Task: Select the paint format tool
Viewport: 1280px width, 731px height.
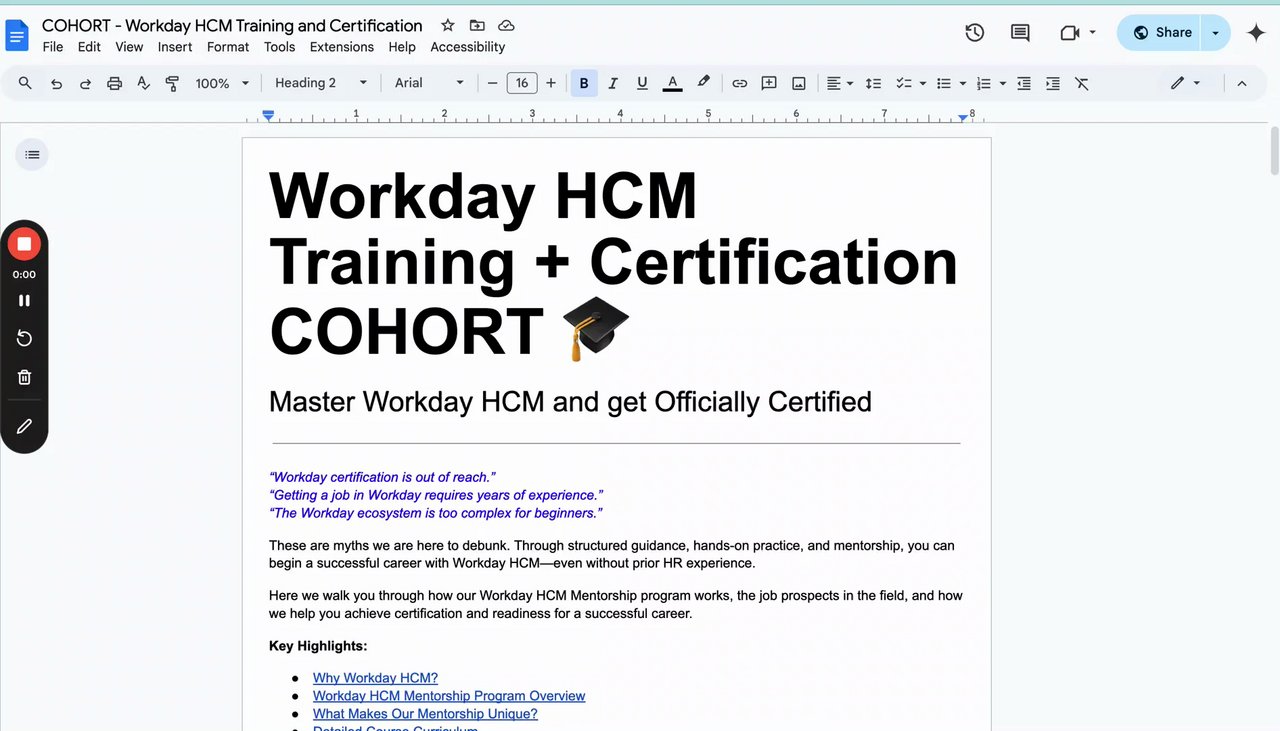Action: (x=172, y=83)
